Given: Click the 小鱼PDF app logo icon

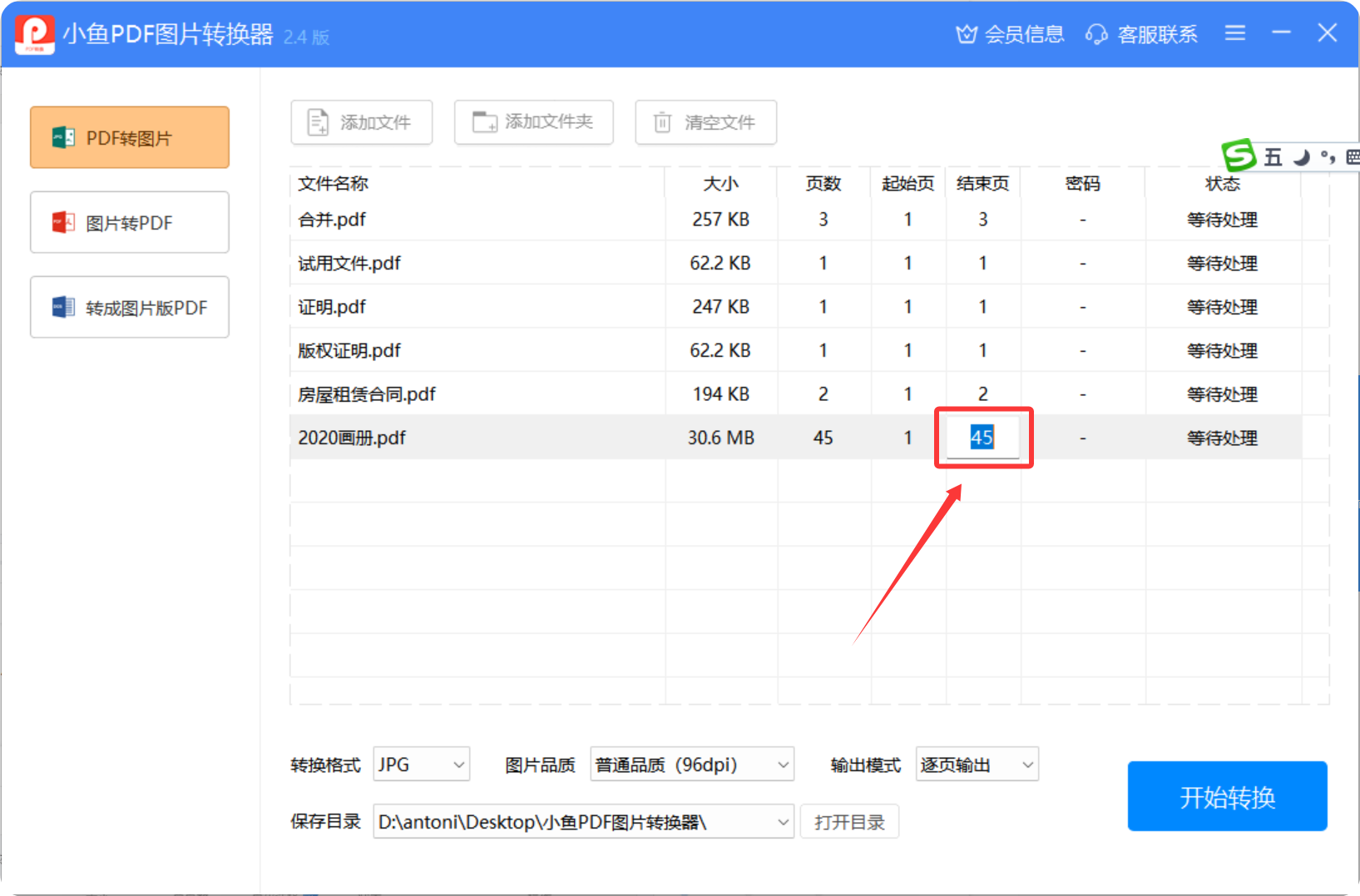Looking at the screenshot, I should (x=34, y=34).
